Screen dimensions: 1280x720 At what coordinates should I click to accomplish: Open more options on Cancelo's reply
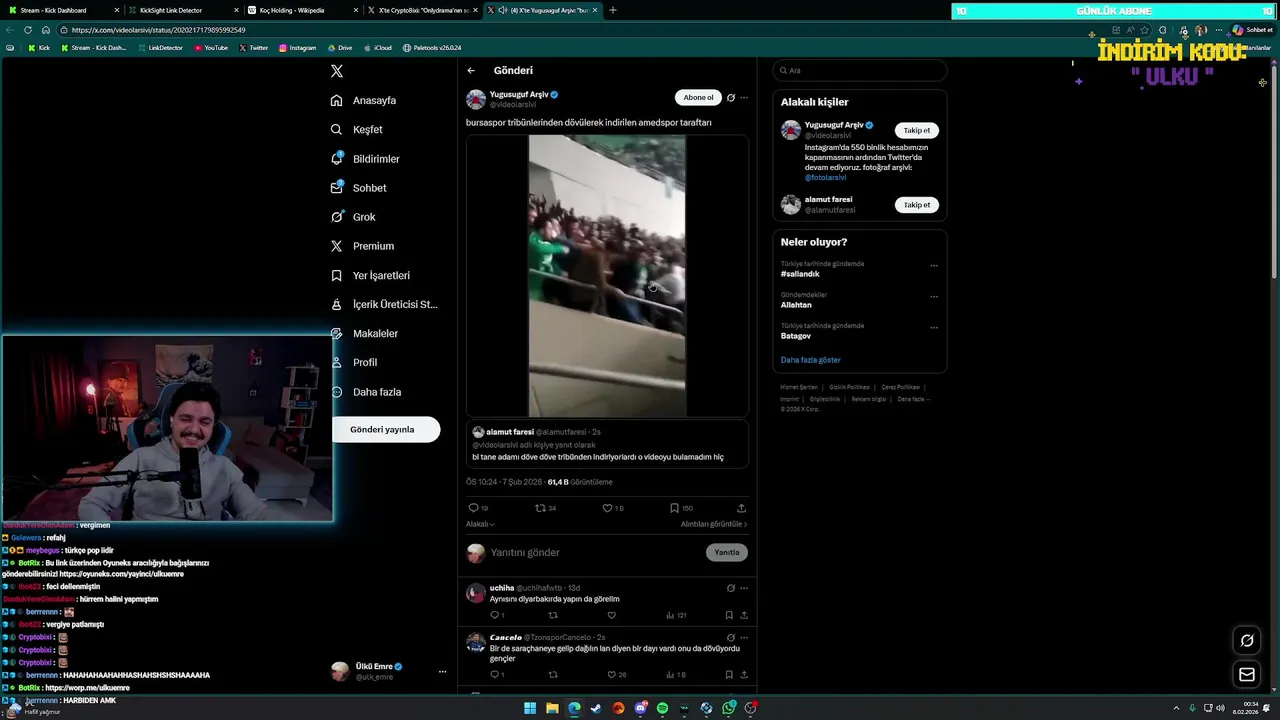pyautogui.click(x=744, y=637)
